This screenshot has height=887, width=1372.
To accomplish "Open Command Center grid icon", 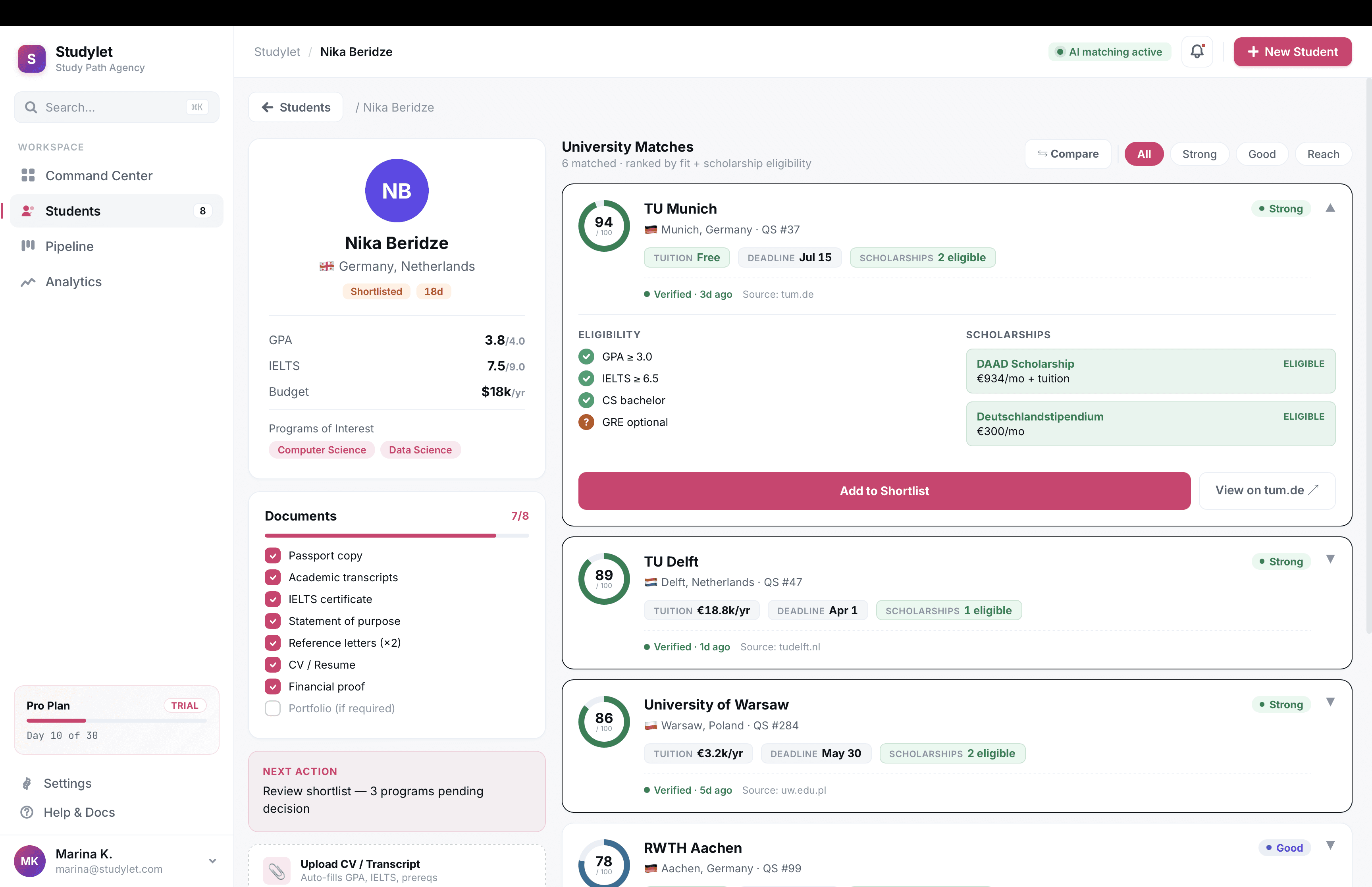I will point(28,175).
